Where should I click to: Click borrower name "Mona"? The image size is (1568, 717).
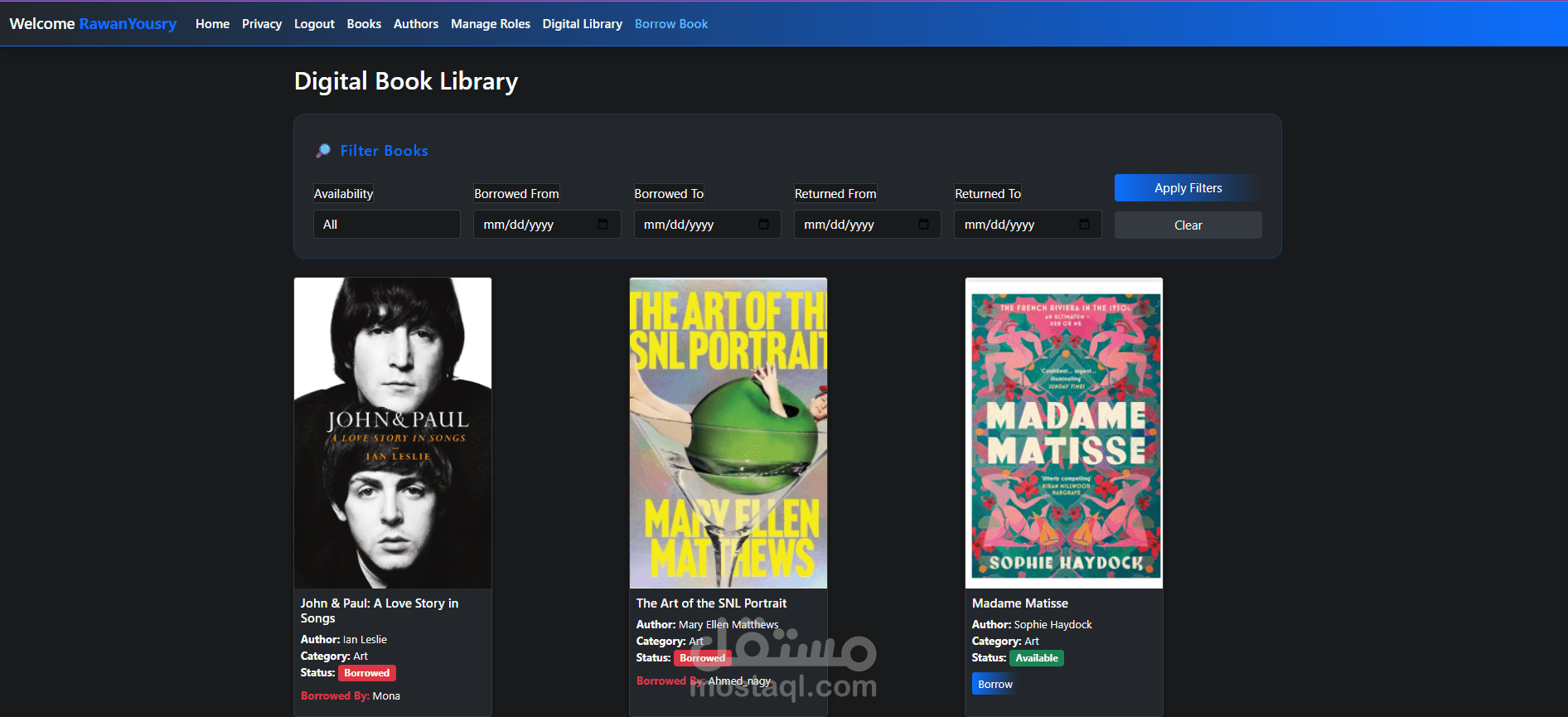tap(386, 695)
